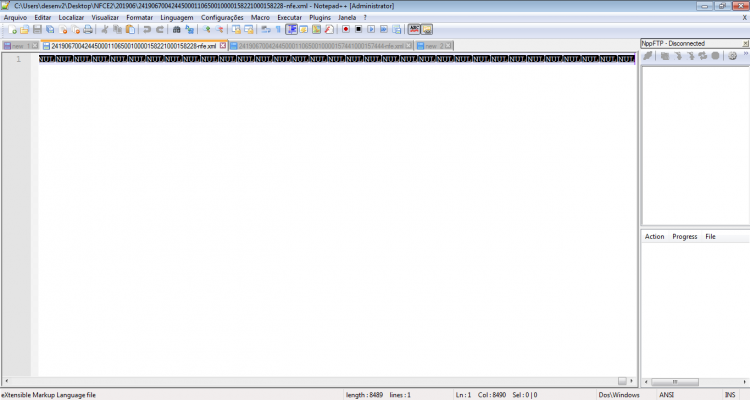Open the Editar menu

tap(43, 17)
